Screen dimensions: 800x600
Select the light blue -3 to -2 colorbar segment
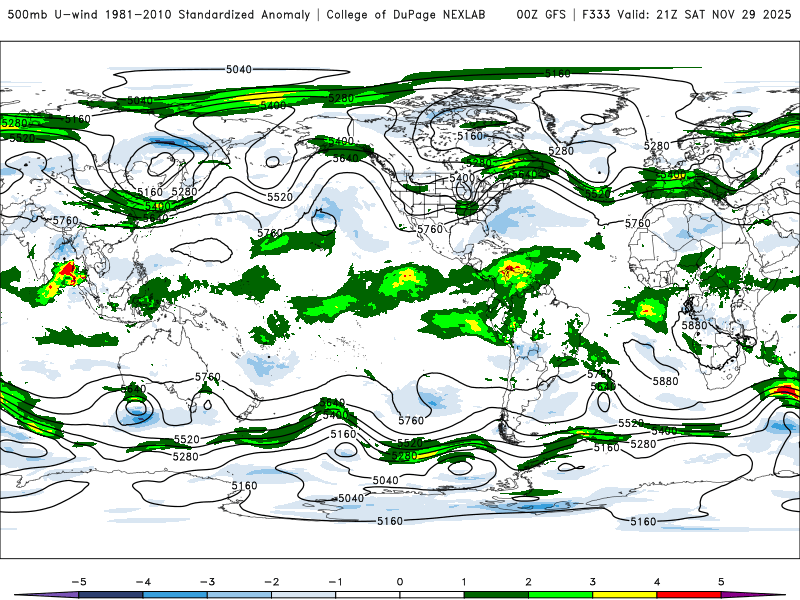[239, 595]
